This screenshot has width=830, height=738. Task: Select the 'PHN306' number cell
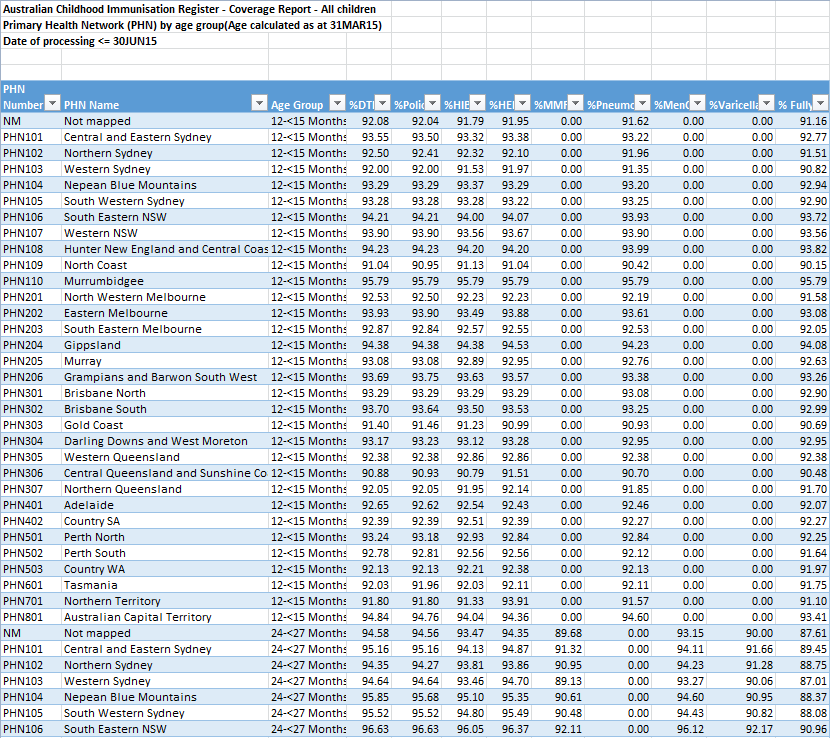(31, 473)
